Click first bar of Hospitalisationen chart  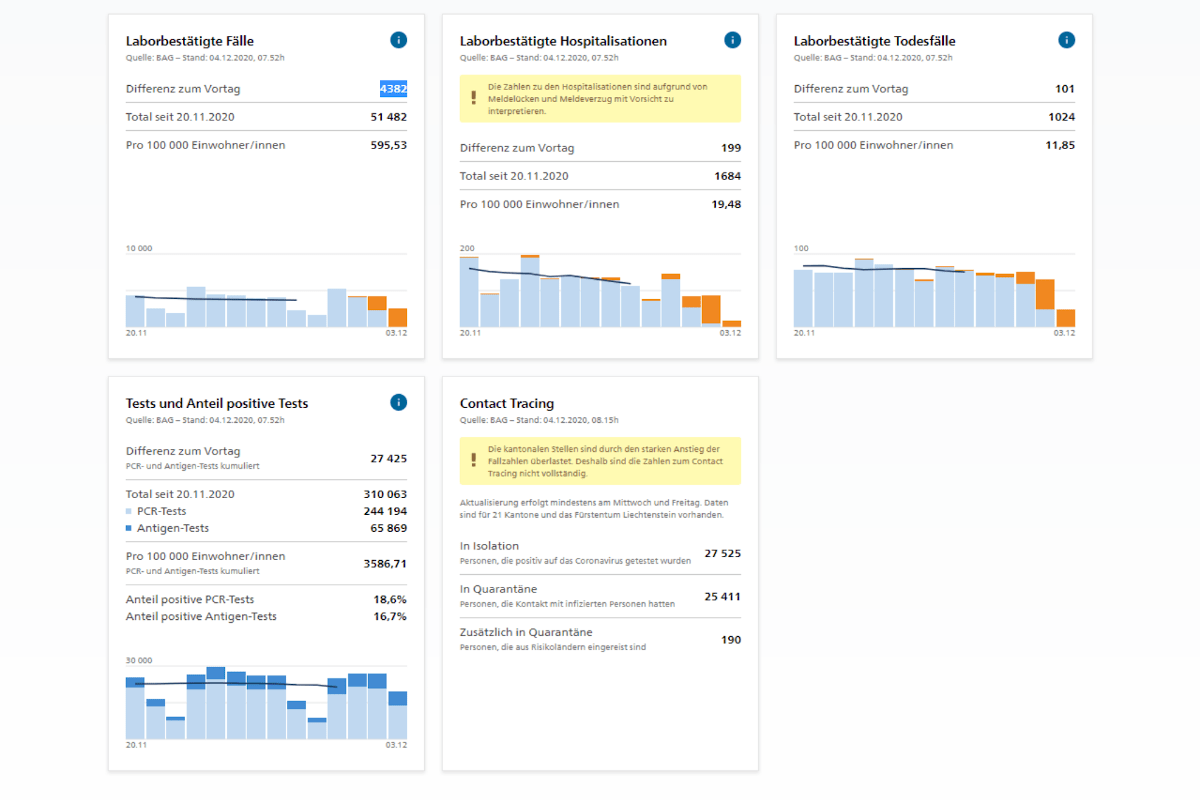[469, 292]
